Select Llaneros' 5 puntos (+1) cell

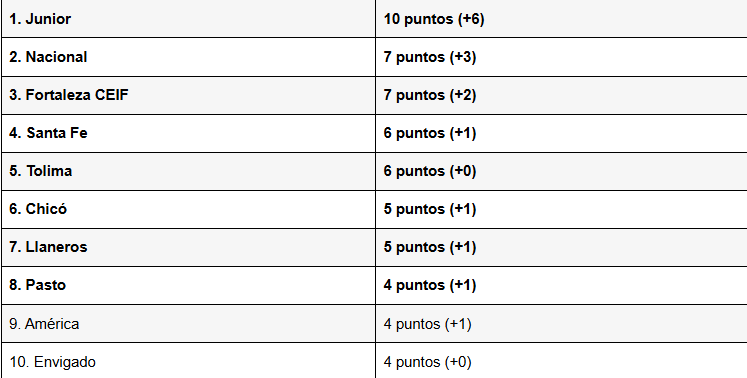point(562,247)
